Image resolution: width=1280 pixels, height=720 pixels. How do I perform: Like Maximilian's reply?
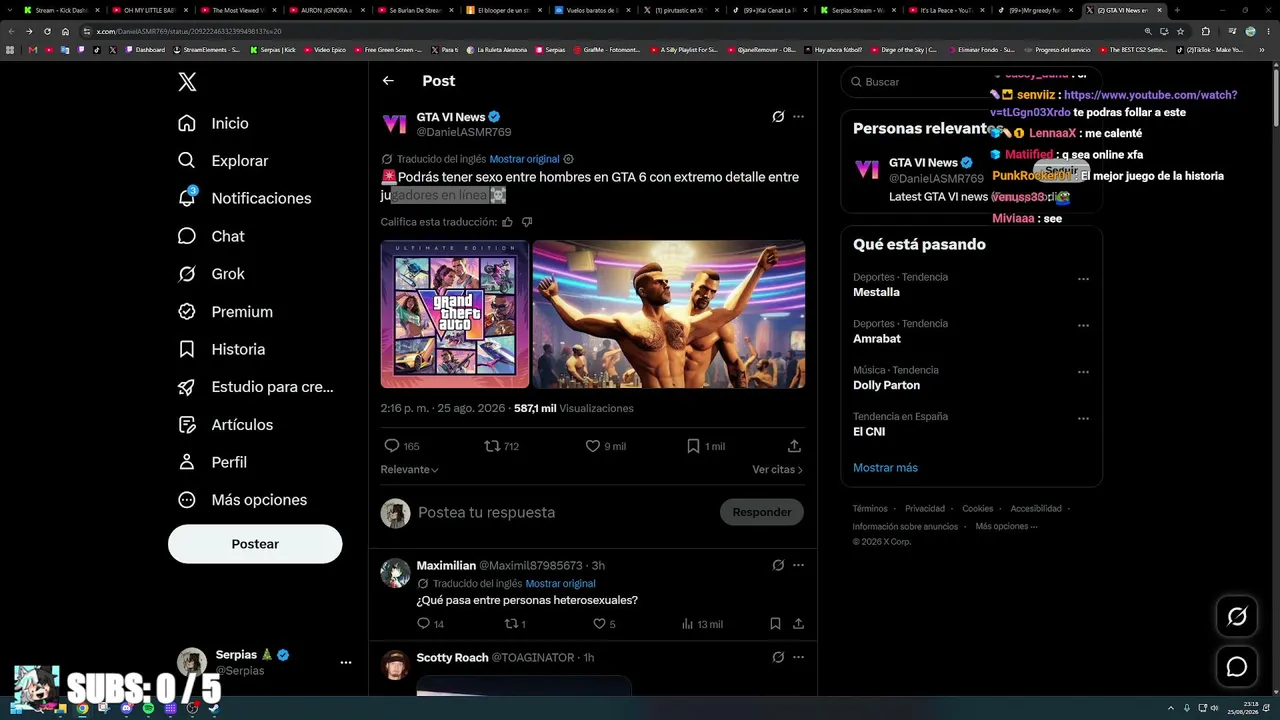pyautogui.click(x=599, y=624)
